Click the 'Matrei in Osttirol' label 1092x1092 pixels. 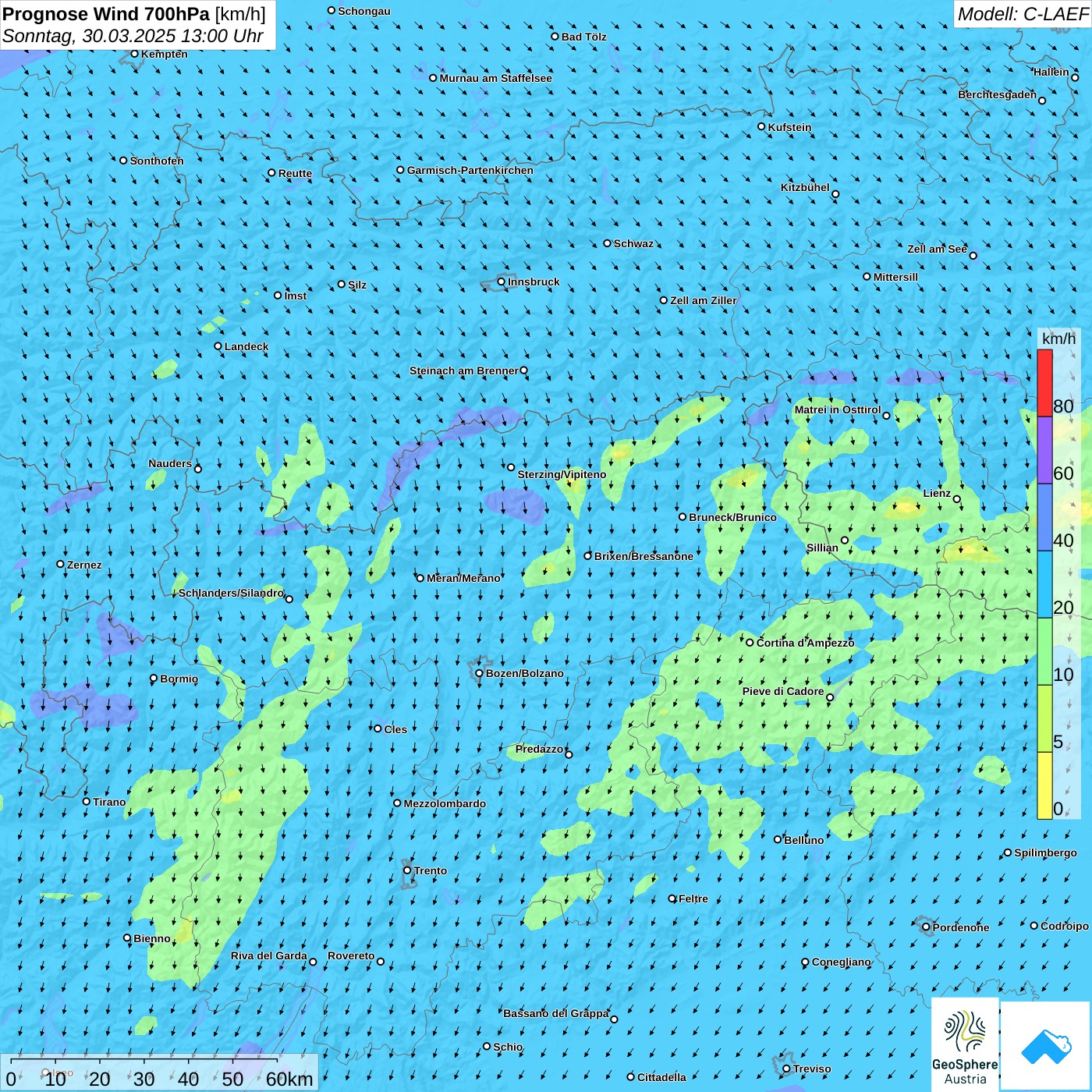(838, 409)
